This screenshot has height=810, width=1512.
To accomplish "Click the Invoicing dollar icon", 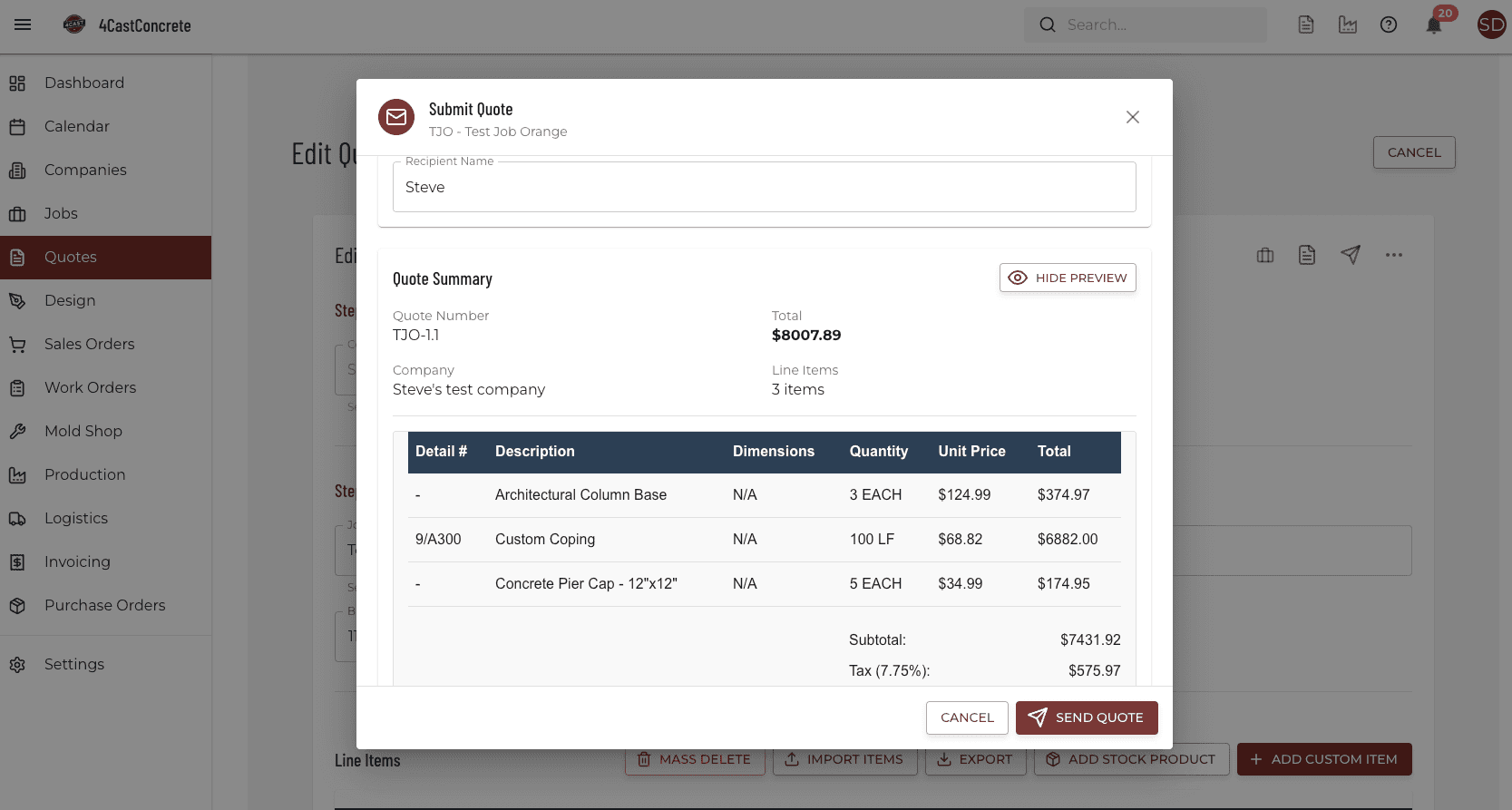I will (17, 562).
